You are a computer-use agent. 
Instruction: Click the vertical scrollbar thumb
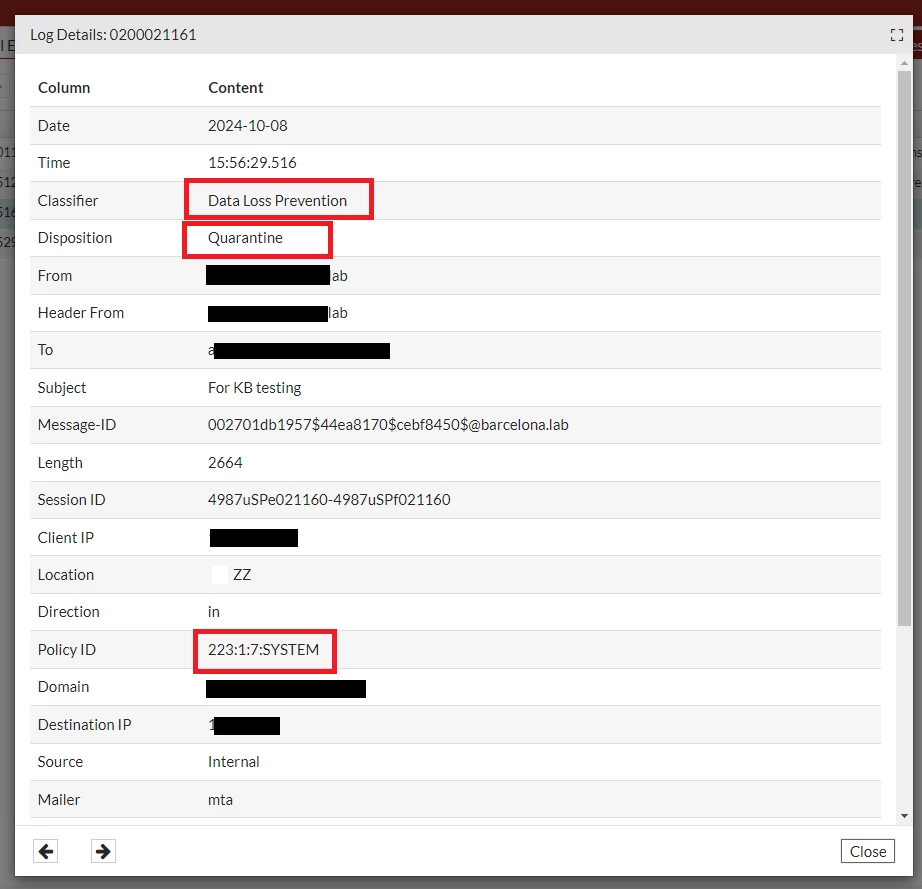click(x=904, y=348)
